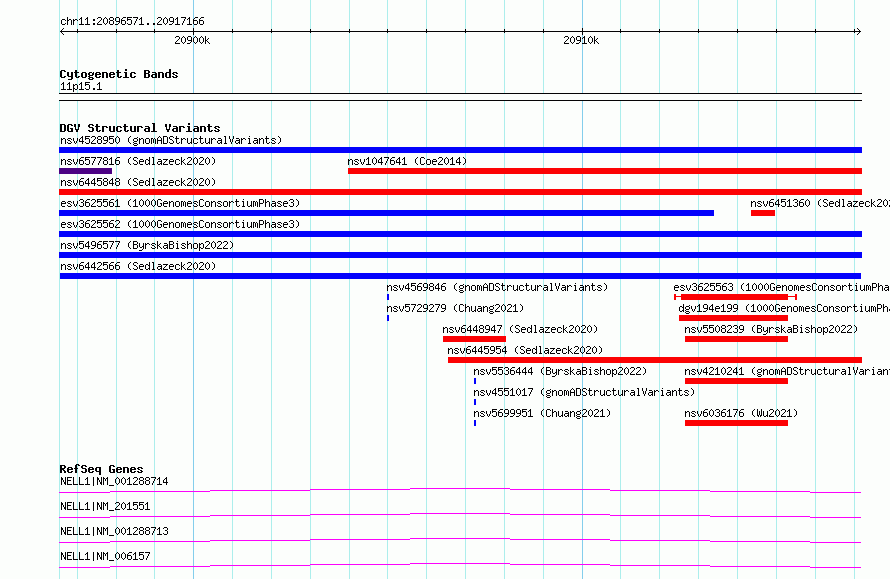
Task: Click the tiny blue mark under nsv5729279
Action: [388, 318]
